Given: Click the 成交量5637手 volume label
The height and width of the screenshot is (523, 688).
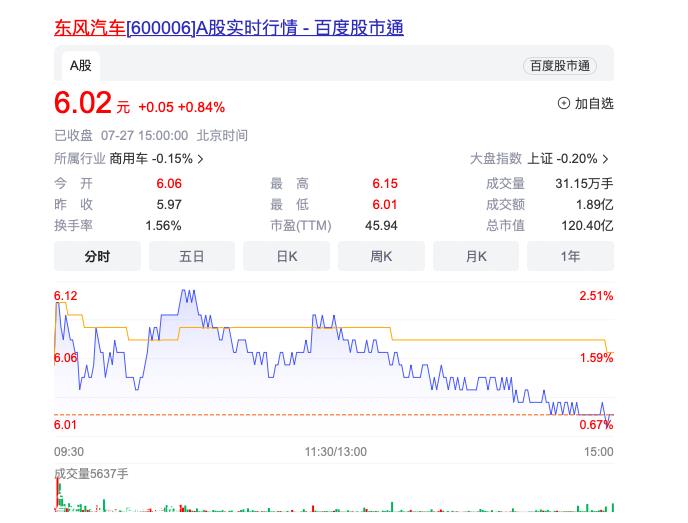Looking at the screenshot, I should pyautogui.click(x=91, y=474).
